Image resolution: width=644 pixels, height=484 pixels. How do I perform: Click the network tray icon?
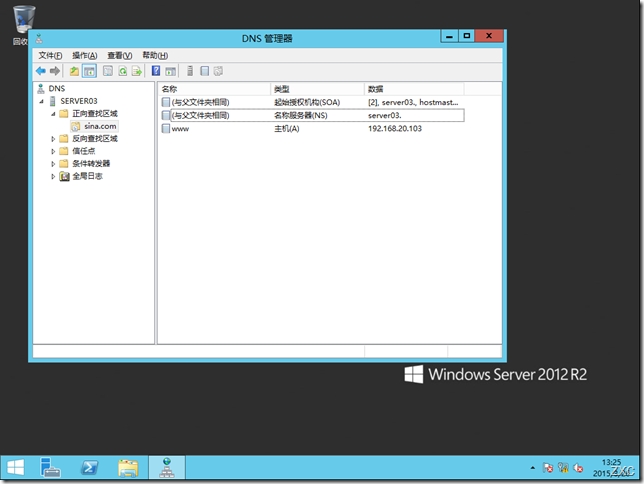[563, 468]
